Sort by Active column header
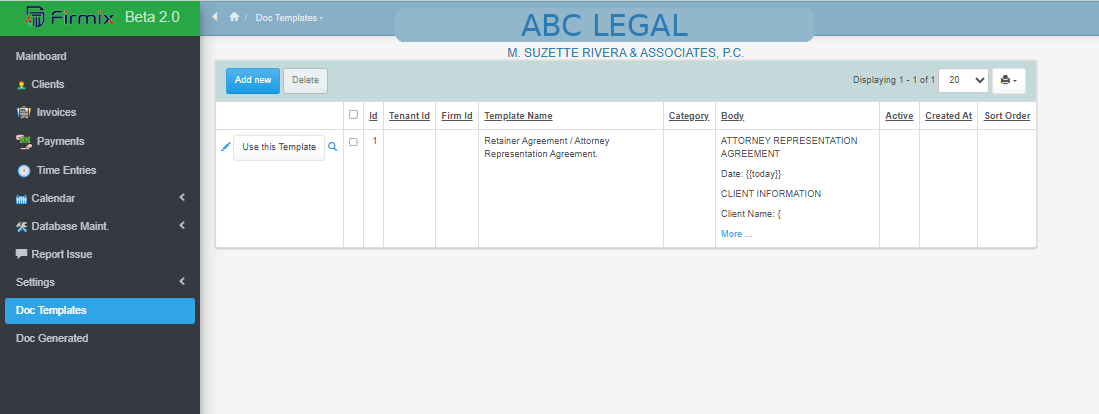1099x414 pixels. click(x=899, y=116)
